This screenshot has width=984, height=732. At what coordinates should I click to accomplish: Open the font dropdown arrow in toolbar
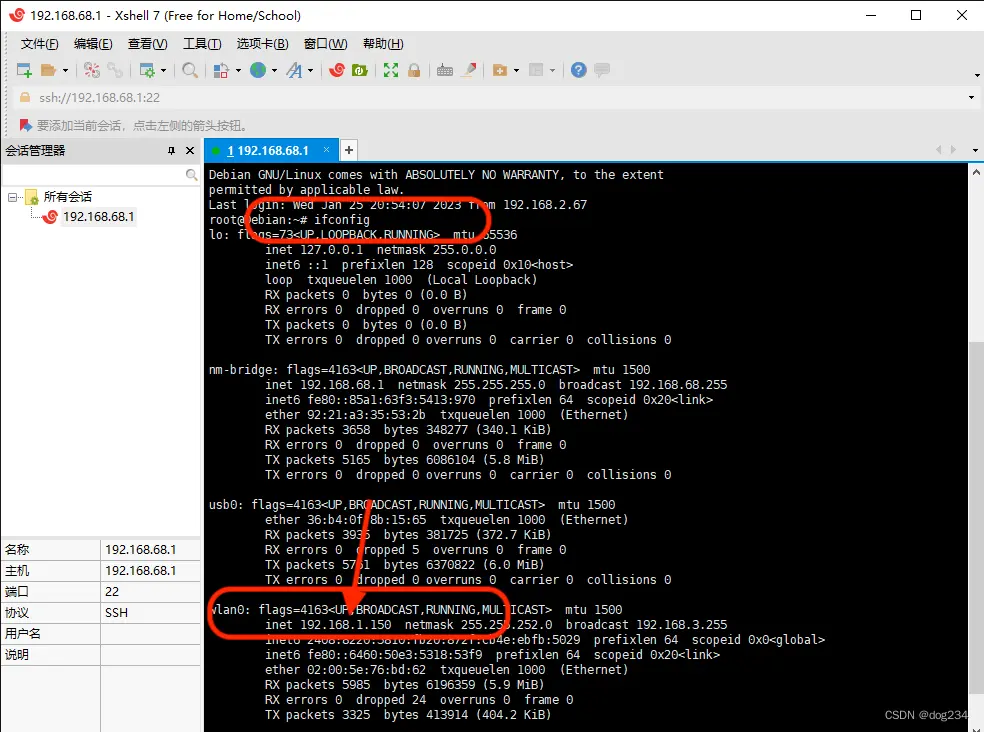[x=310, y=70]
